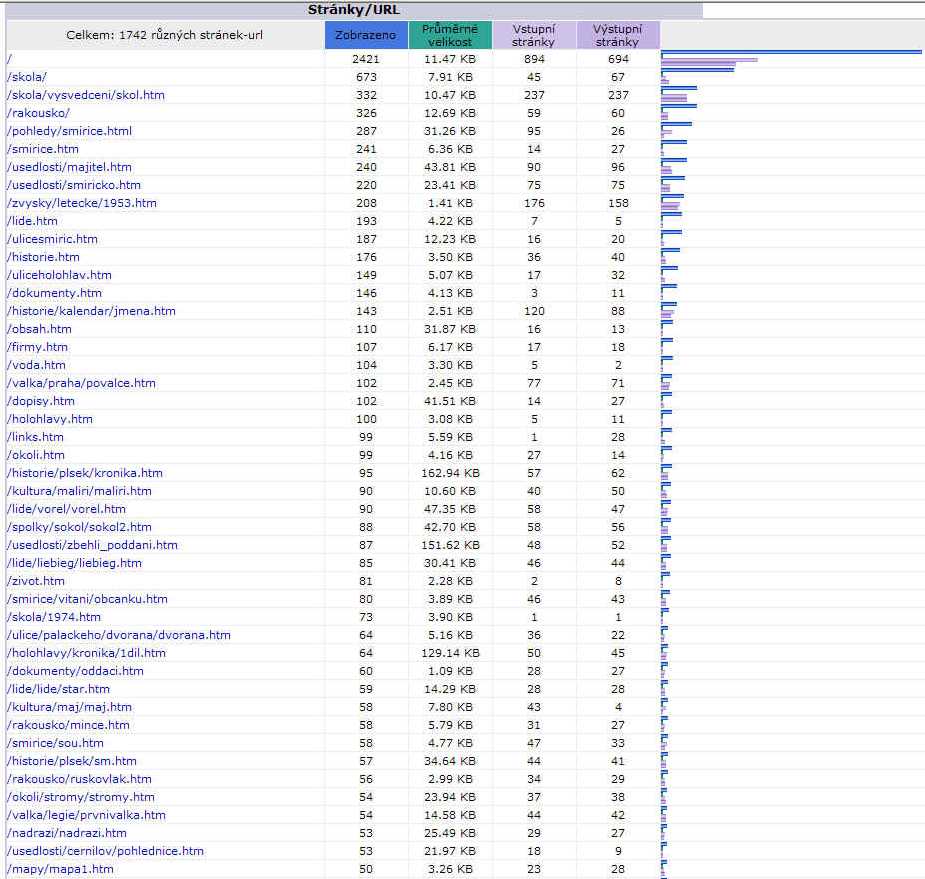Image resolution: width=925 pixels, height=879 pixels.
Task: Open the /dokumenty.htm link
Action: tap(54, 293)
